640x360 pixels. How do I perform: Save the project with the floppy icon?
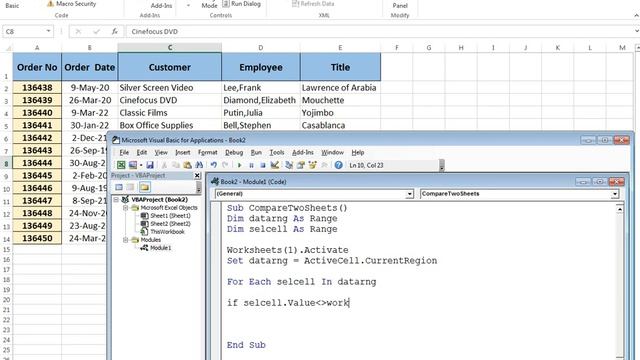[150, 165]
